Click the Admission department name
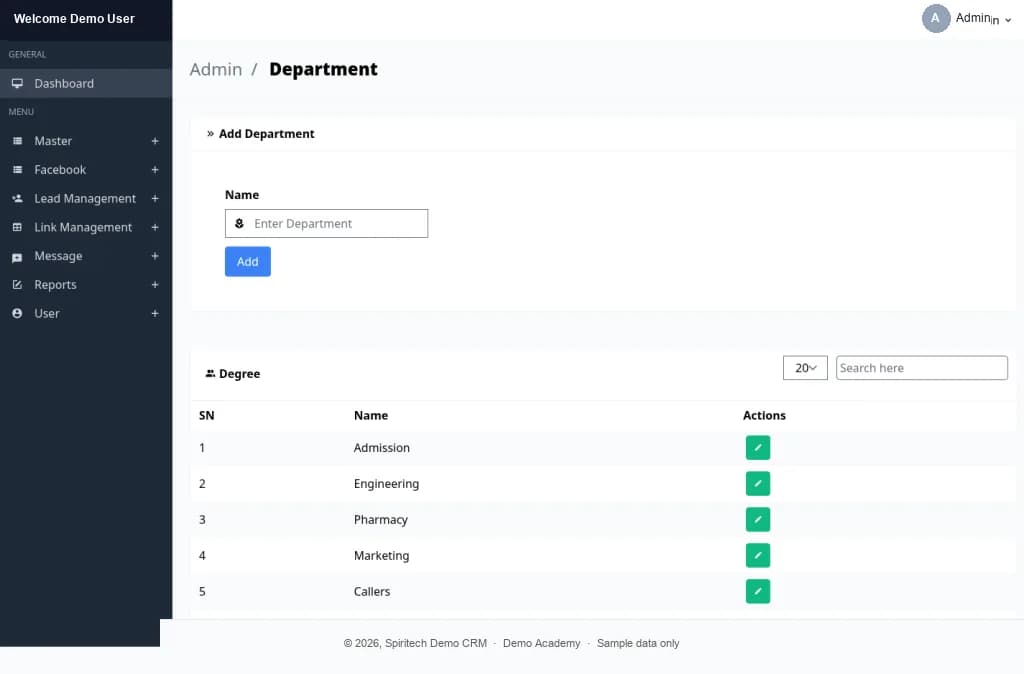Screen dimensions: 1024x674 click(381, 447)
